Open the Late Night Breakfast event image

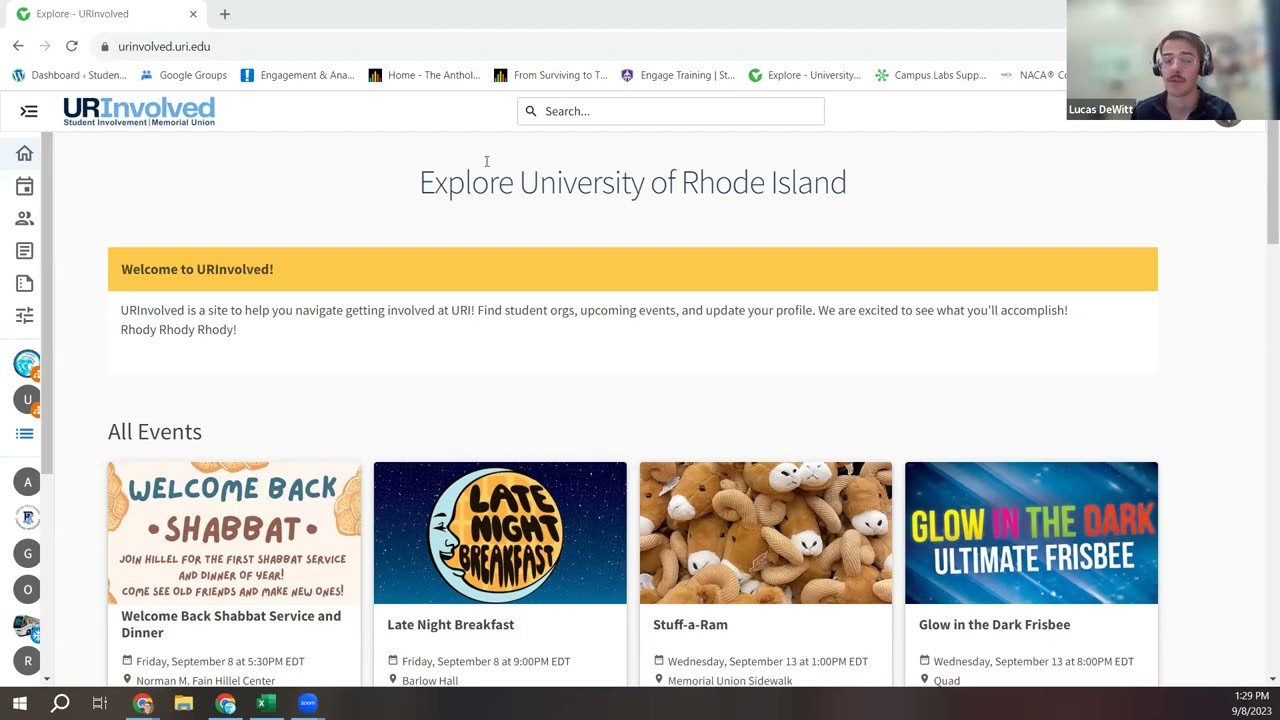click(x=500, y=533)
